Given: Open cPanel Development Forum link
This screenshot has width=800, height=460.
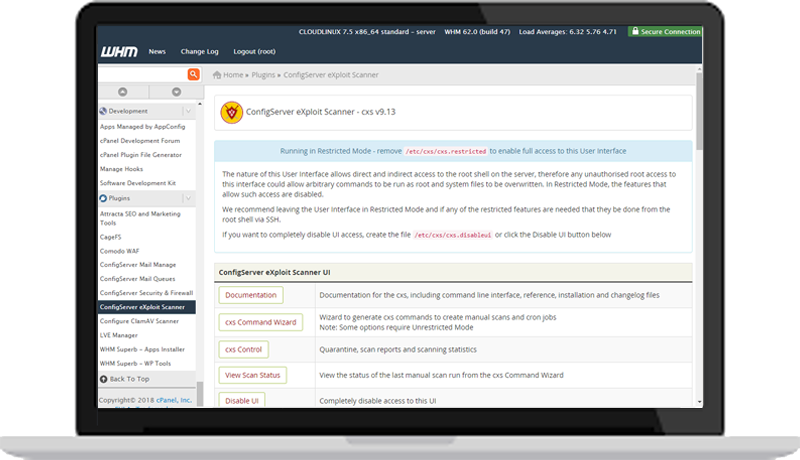Looking at the screenshot, I should pos(140,141).
